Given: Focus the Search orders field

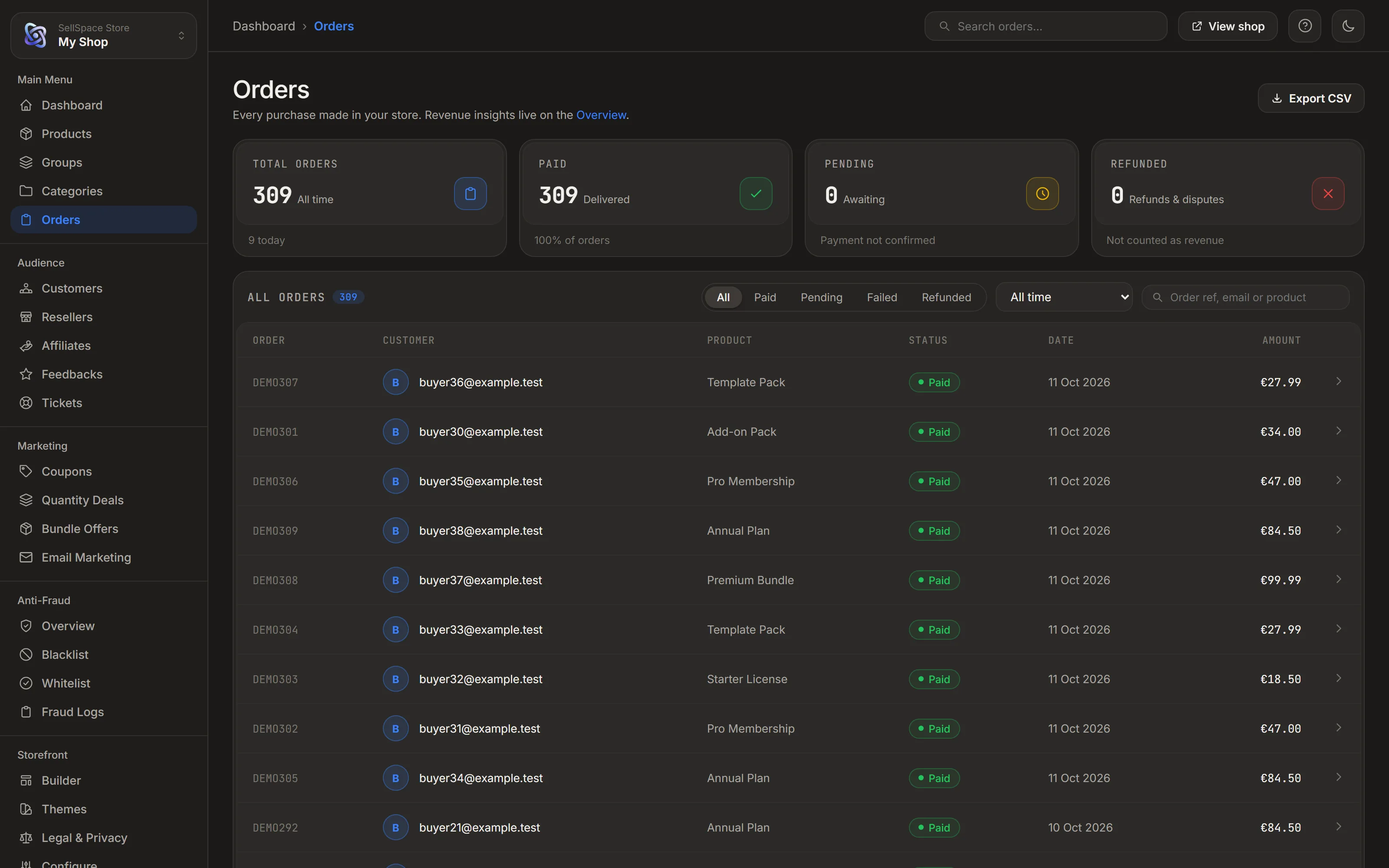Looking at the screenshot, I should [x=1046, y=26].
